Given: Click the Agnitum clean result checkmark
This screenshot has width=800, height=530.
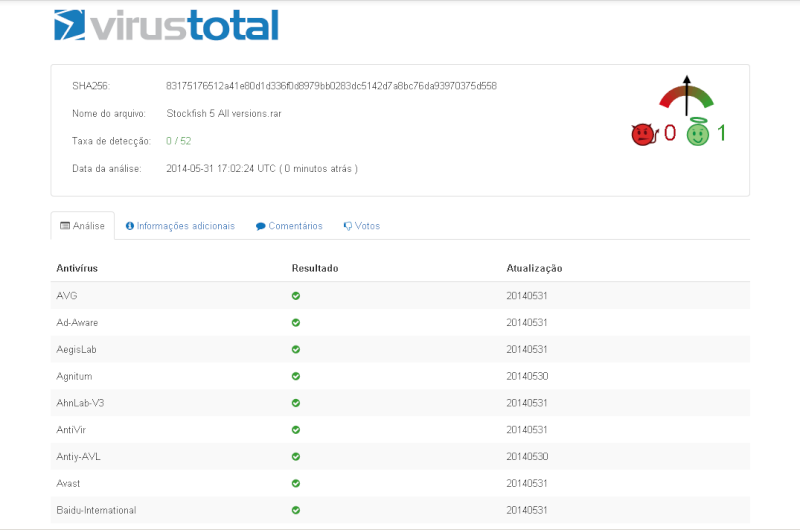Looking at the screenshot, I should coord(296,376).
